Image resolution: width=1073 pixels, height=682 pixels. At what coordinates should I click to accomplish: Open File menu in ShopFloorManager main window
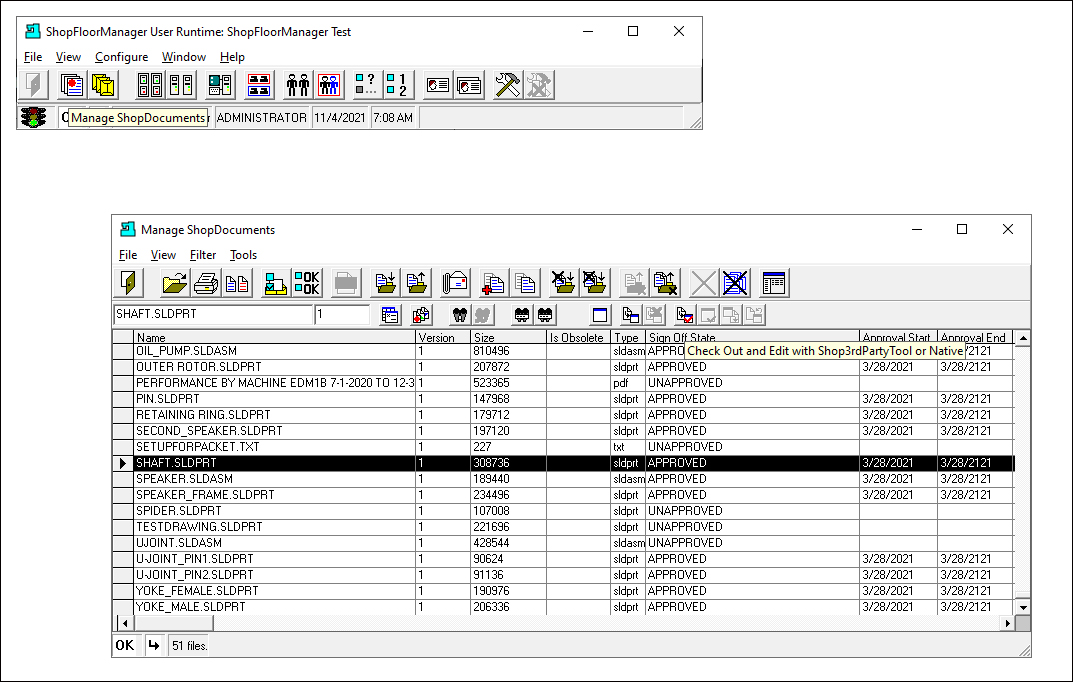point(33,57)
